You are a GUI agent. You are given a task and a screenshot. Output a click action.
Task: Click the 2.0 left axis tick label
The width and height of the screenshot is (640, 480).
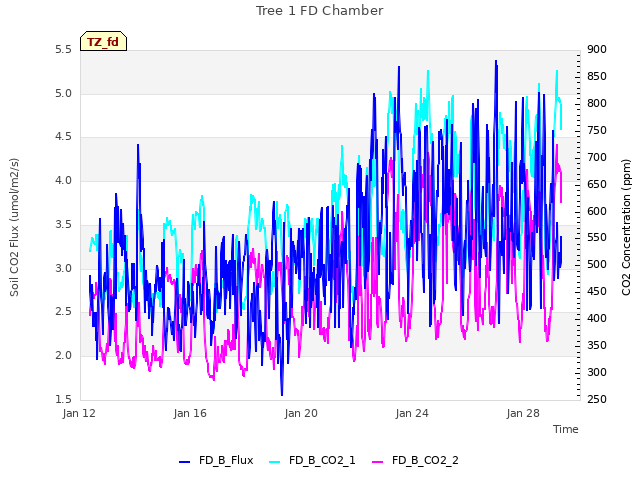(63, 355)
